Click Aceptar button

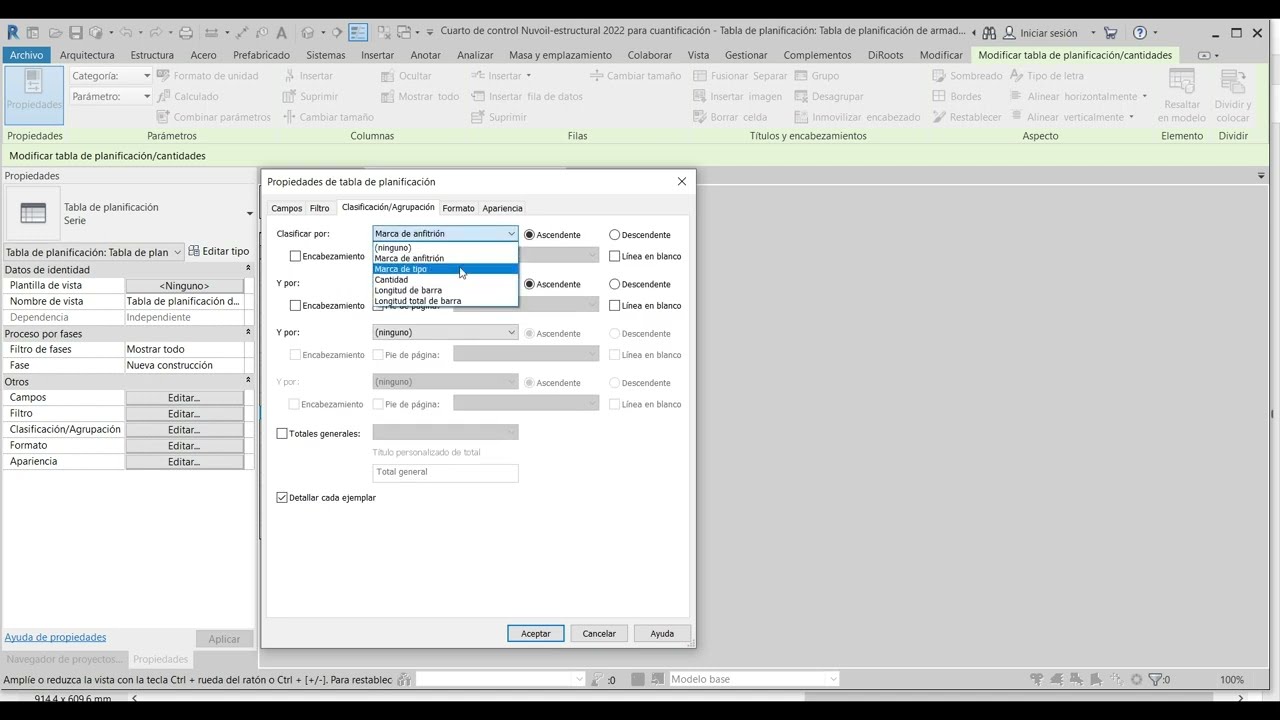click(x=536, y=633)
